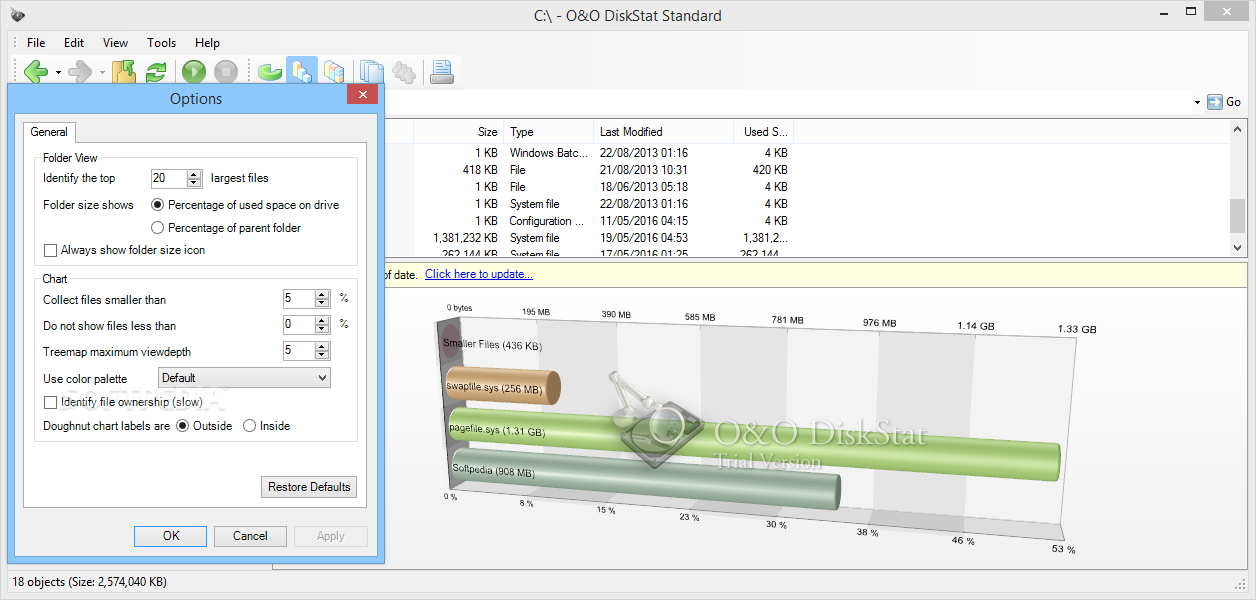Sort by the Last Modified column header
Viewport: 1256px width, 600px height.
tap(664, 132)
